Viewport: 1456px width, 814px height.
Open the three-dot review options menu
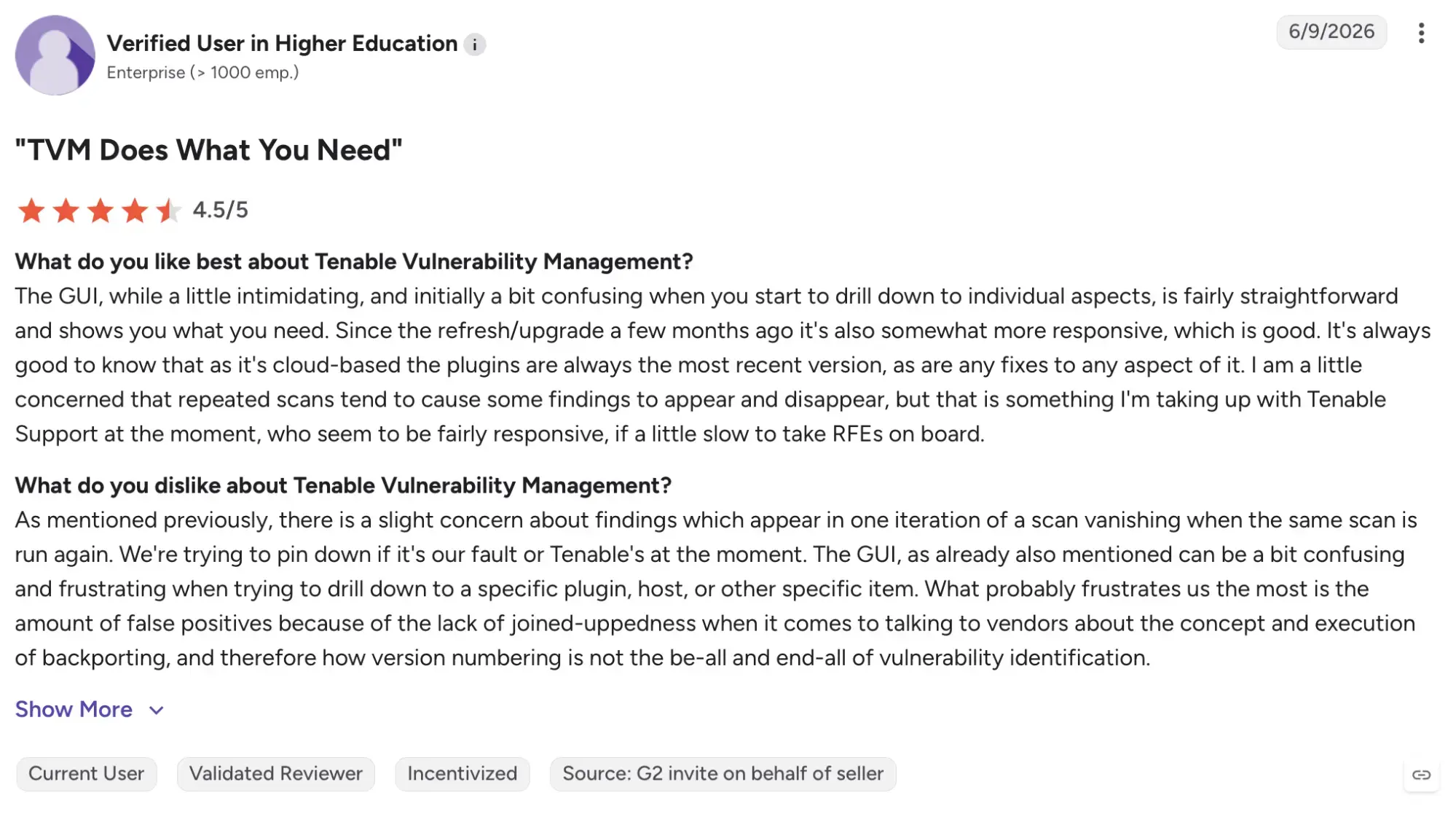point(1420,33)
